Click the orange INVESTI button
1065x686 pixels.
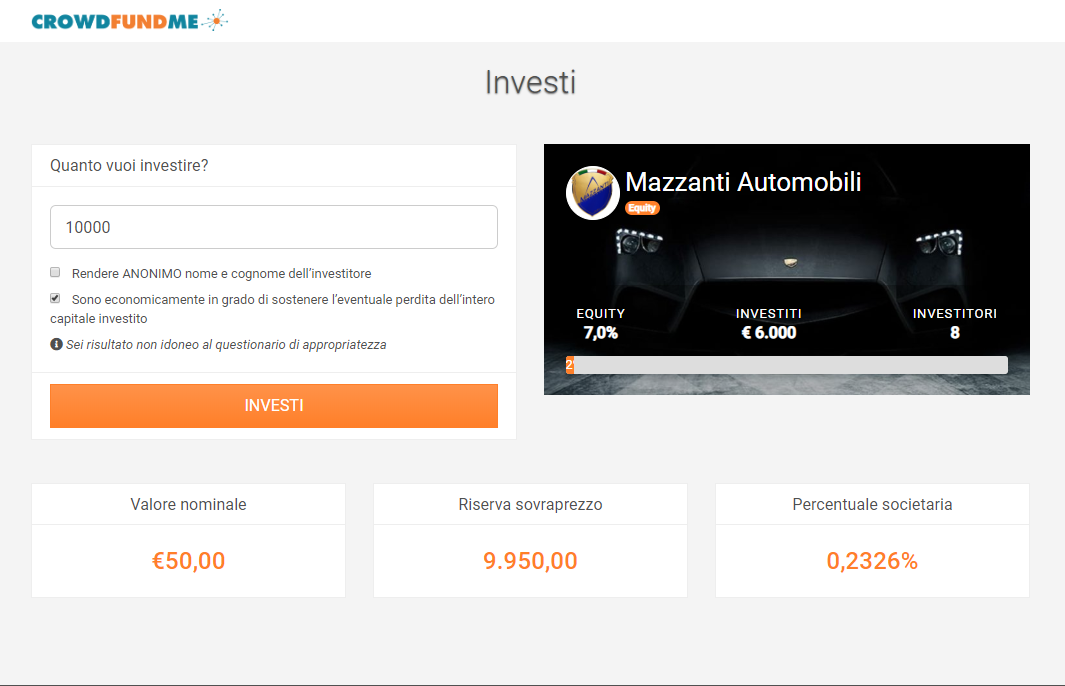point(274,405)
